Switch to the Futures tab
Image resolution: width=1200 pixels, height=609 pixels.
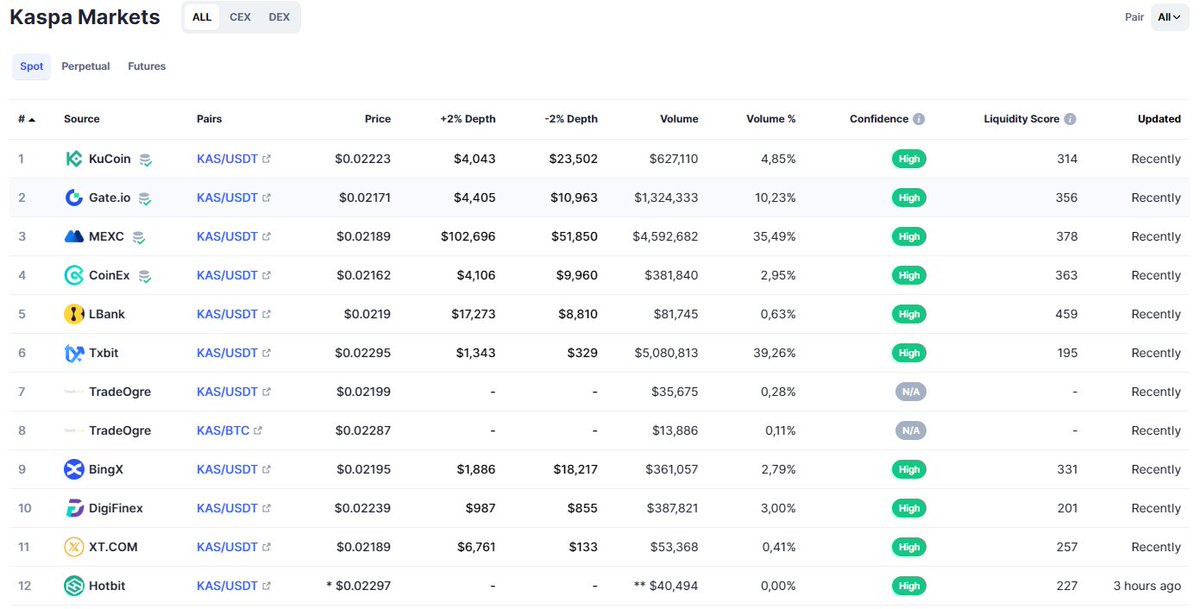click(x=147, y=67)
